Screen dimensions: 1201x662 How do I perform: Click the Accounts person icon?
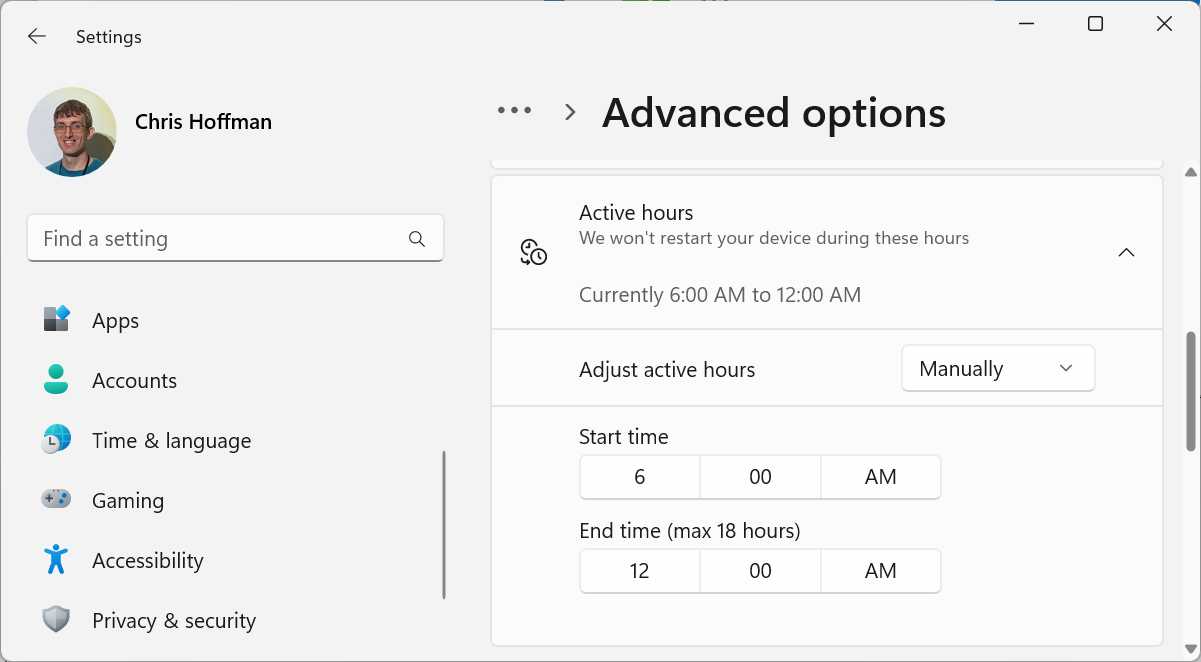click(x=56, y=380)
